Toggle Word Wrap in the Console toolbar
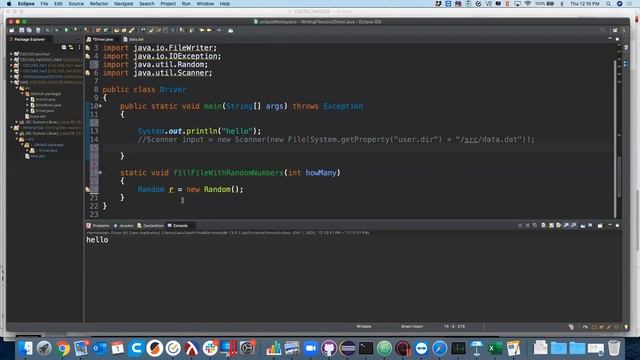Image resolution: width=640 pixels, height=360 pixels. (x=559, y=225)
